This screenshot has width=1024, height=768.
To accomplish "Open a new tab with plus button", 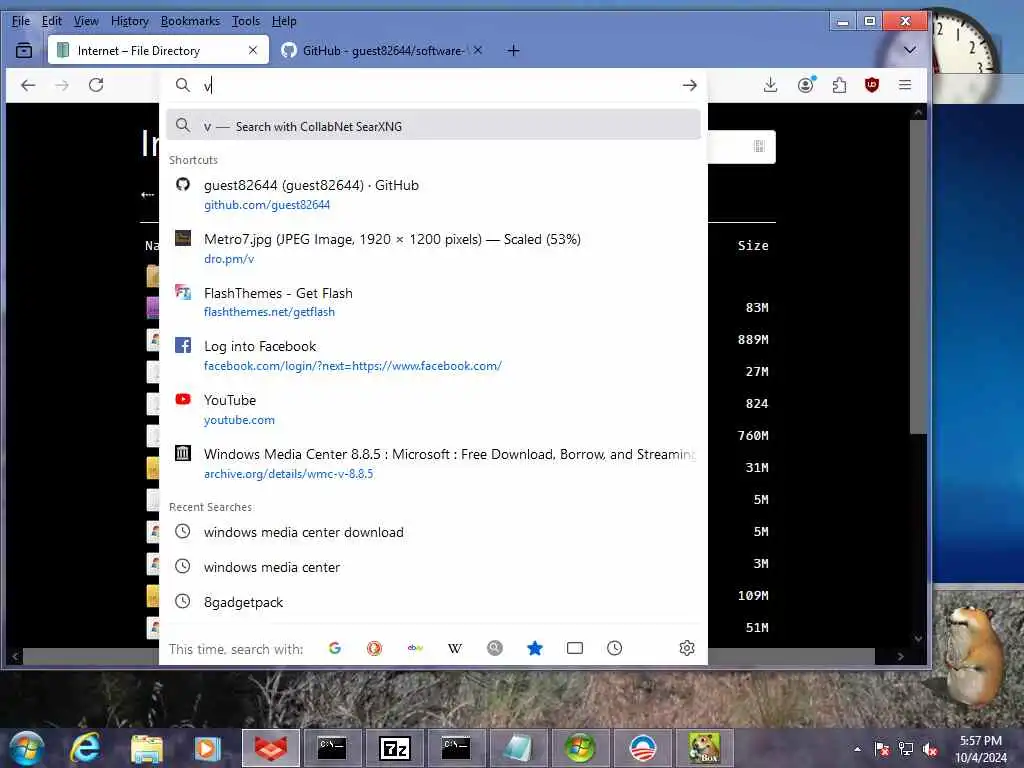I will 513,50.
